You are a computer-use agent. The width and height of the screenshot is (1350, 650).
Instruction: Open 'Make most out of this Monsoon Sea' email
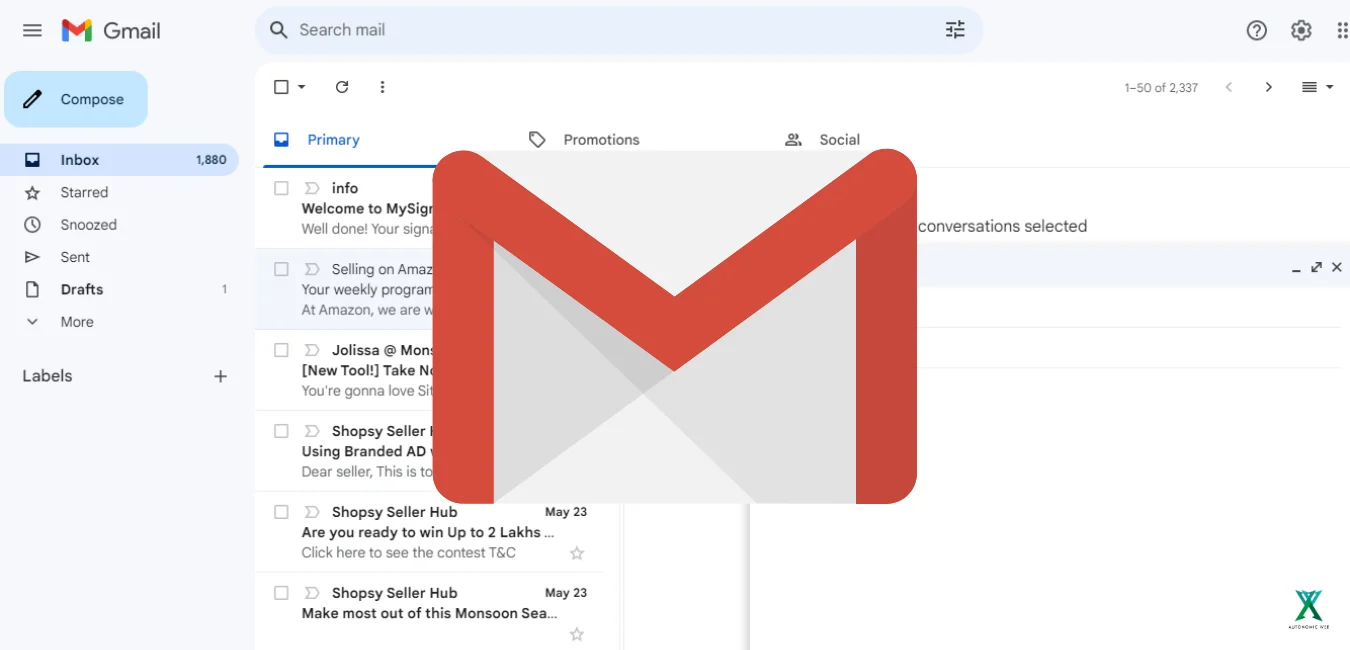[430, 613]
